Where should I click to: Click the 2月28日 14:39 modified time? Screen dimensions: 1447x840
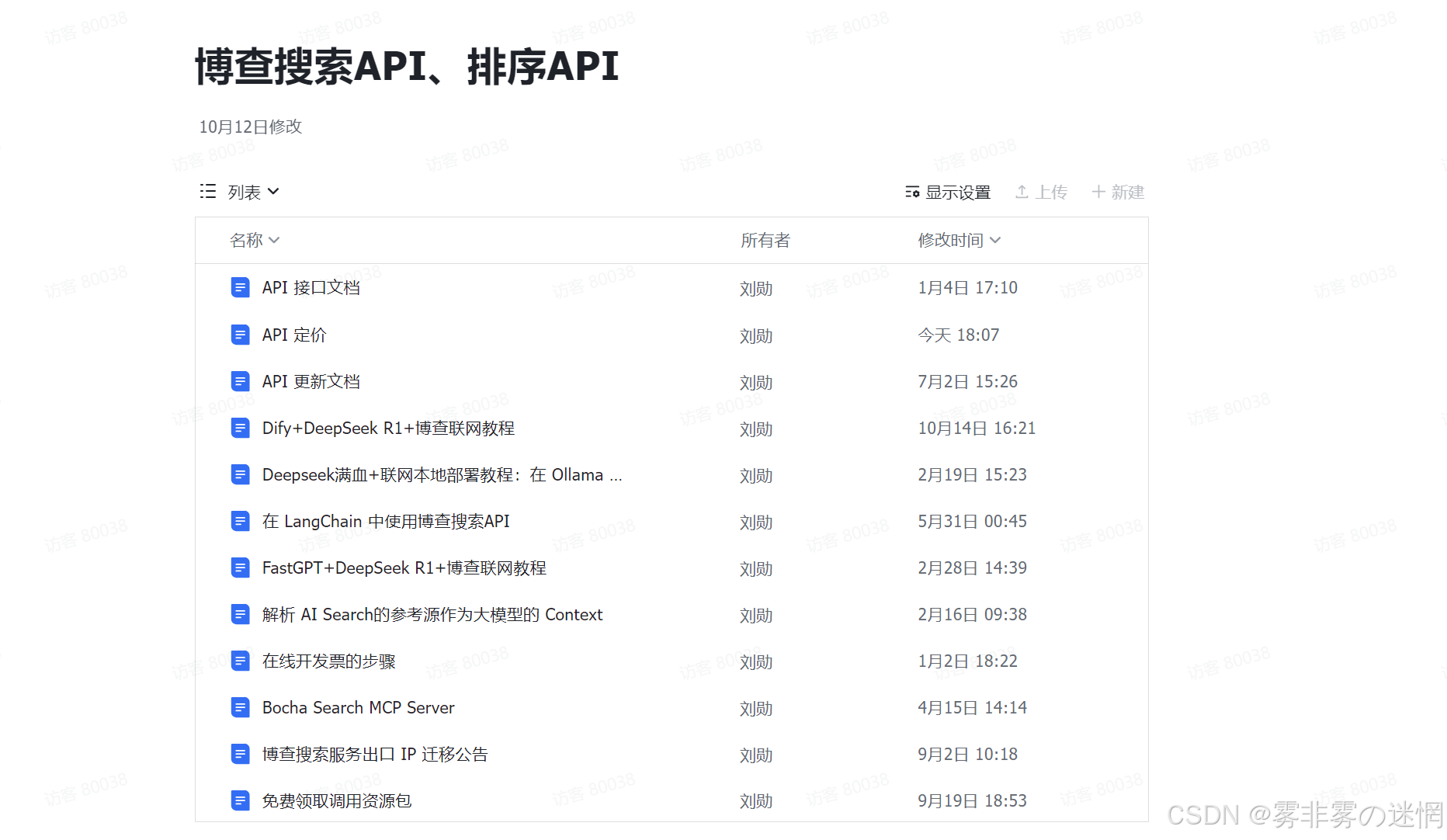(972, 568)
